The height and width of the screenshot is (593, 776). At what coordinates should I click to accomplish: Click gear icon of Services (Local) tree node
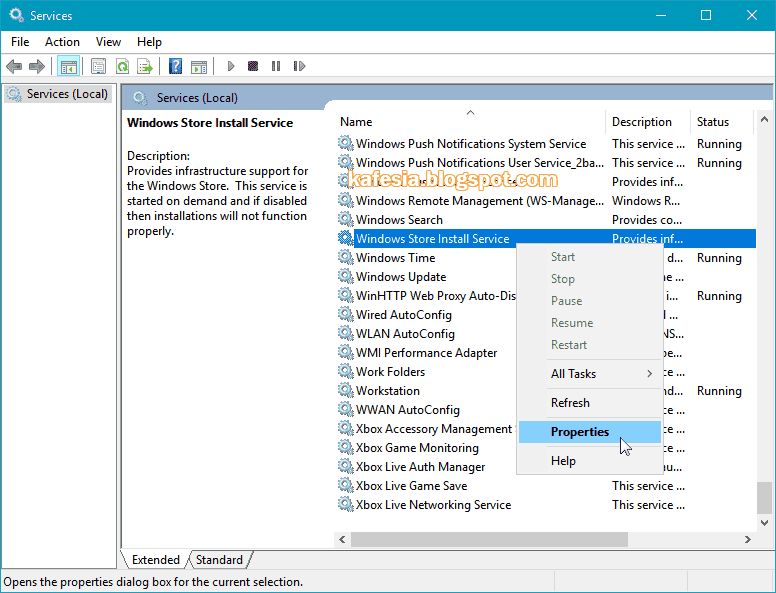click(x=14, y=94)
